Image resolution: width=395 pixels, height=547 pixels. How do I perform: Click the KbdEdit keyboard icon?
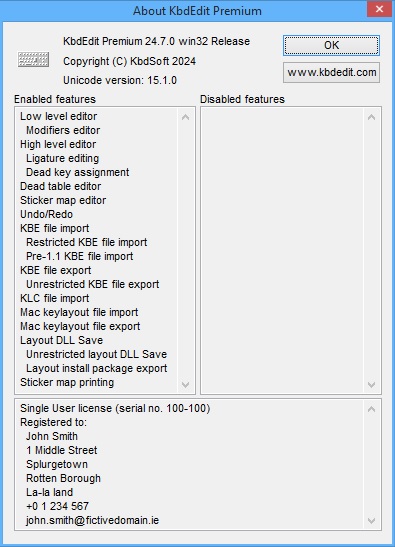[x=33, y=59]
